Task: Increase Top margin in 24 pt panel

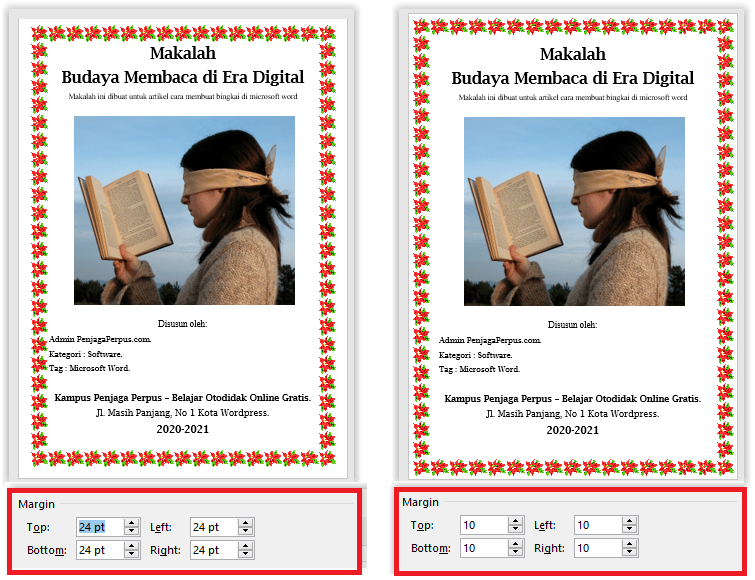Action: click(x=131, y=523)
